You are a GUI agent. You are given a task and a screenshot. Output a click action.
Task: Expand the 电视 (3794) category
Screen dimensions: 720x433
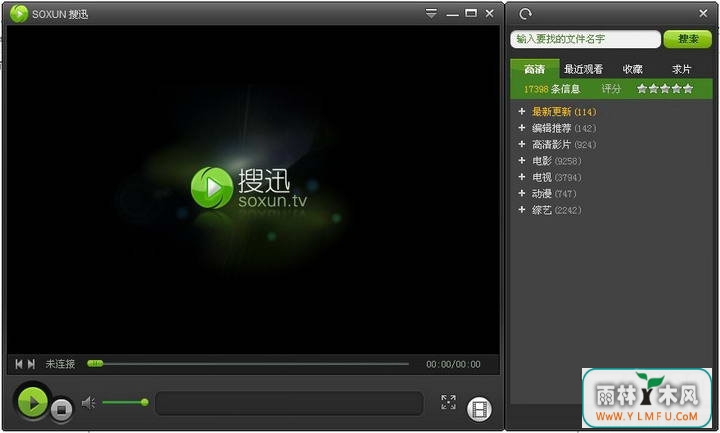522,177
